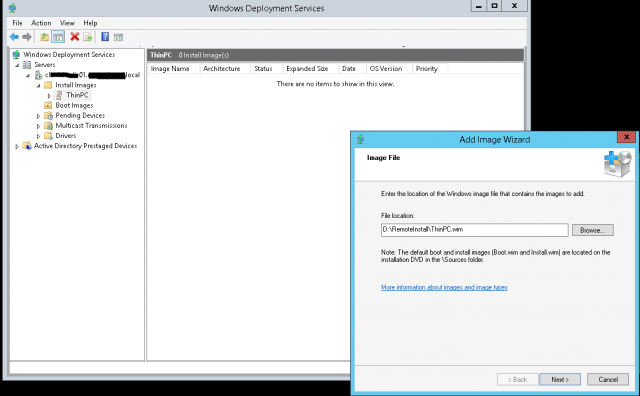This screenshot has height=396, width=640.
Task: Toggle the Show/Hide action pane icon
Action: pyautogui.click(x=118, y=38)
